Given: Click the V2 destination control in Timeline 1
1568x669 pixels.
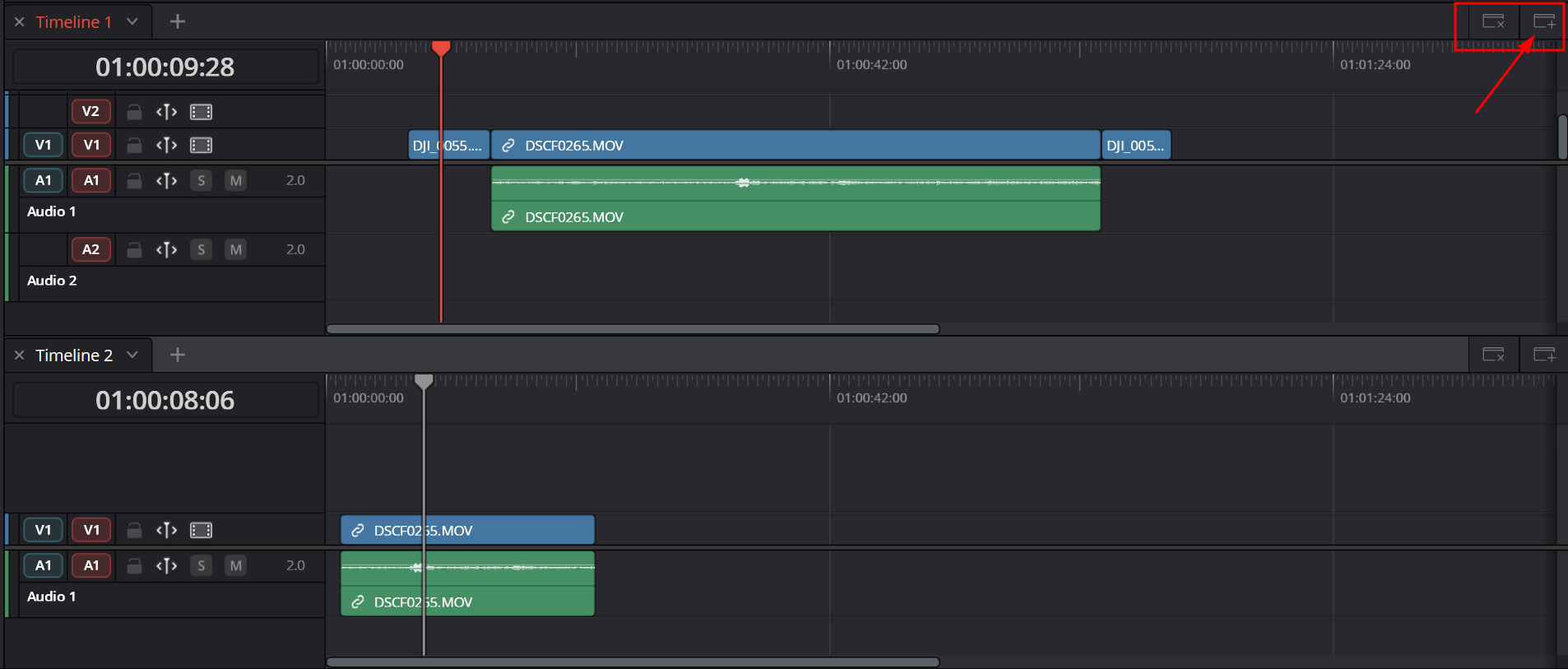Looking at the screenshot, I should (x=91, y=111).
